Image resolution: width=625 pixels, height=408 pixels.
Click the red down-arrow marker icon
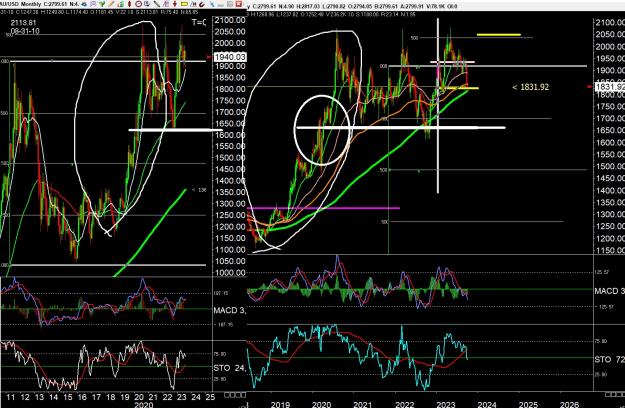tap(175, 4)
